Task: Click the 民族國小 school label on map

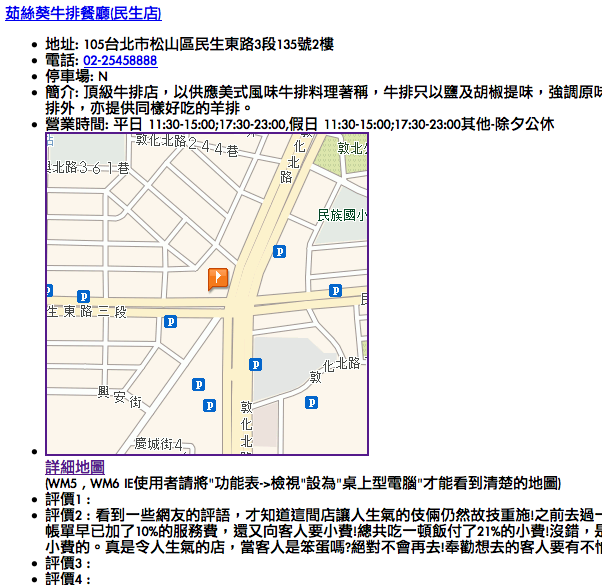Action: coord(342,215)
